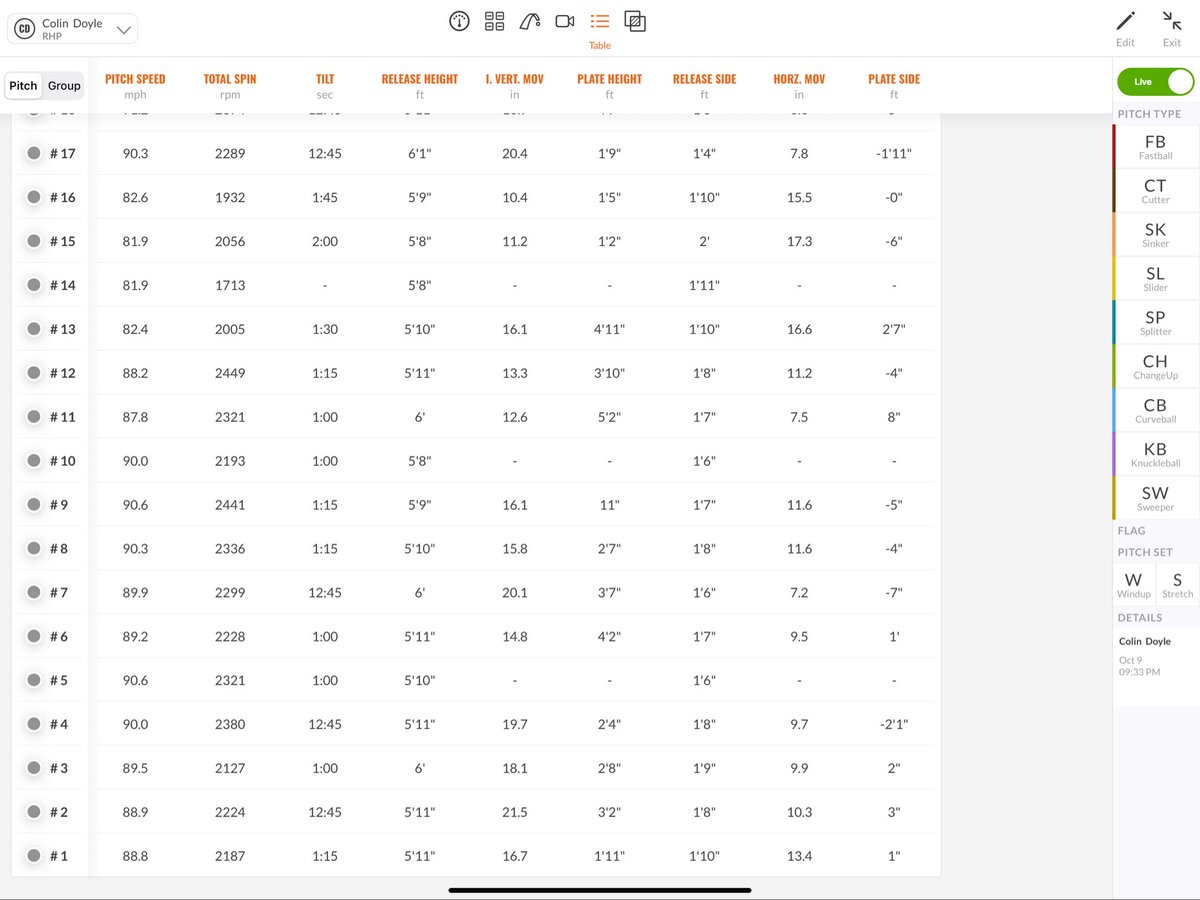Select the radio circle for pitch #2
The height and width of the screenshot is (900, 1200).
[34, 812]
